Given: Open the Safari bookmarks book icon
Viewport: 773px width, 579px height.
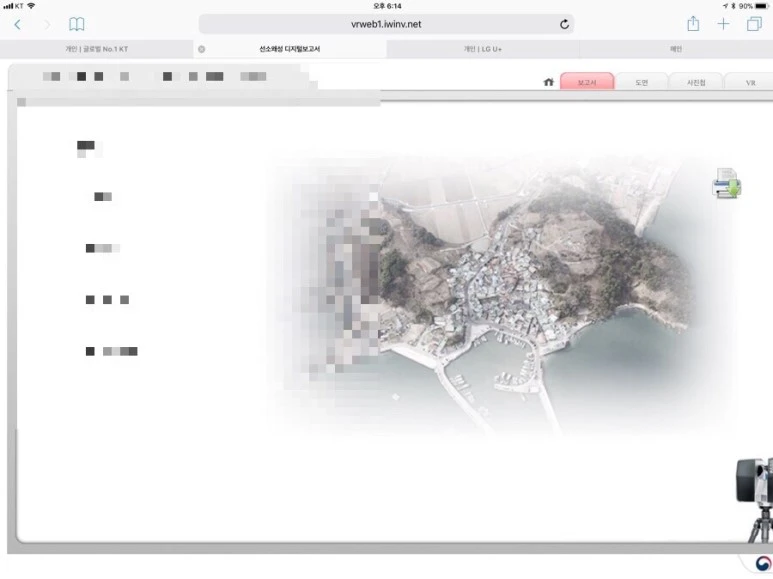Looking at the screenshot, I should pyautogui.click(x=76, y=24).
